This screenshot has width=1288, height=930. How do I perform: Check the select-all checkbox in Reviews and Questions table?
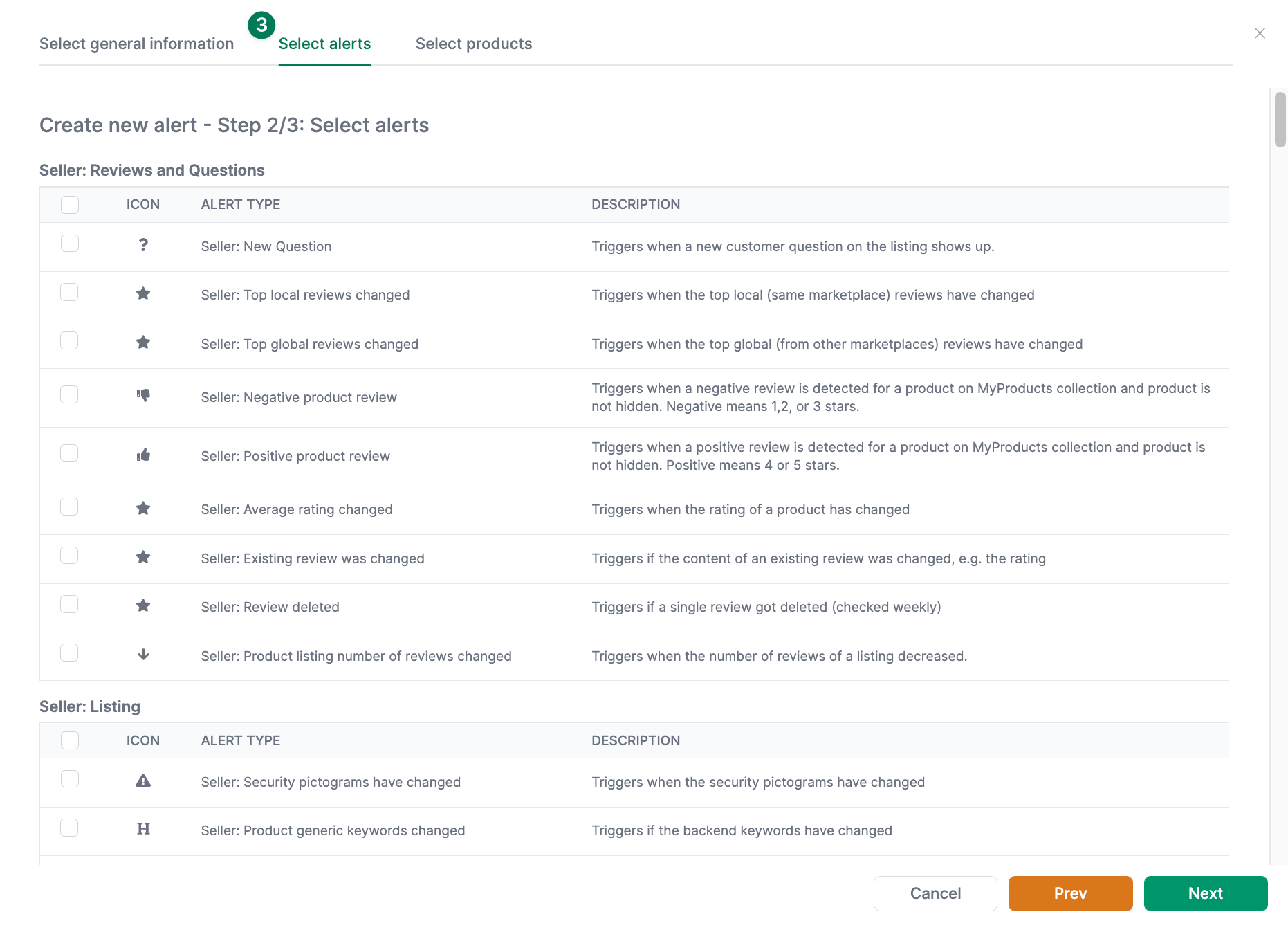(x=69, y=204)
